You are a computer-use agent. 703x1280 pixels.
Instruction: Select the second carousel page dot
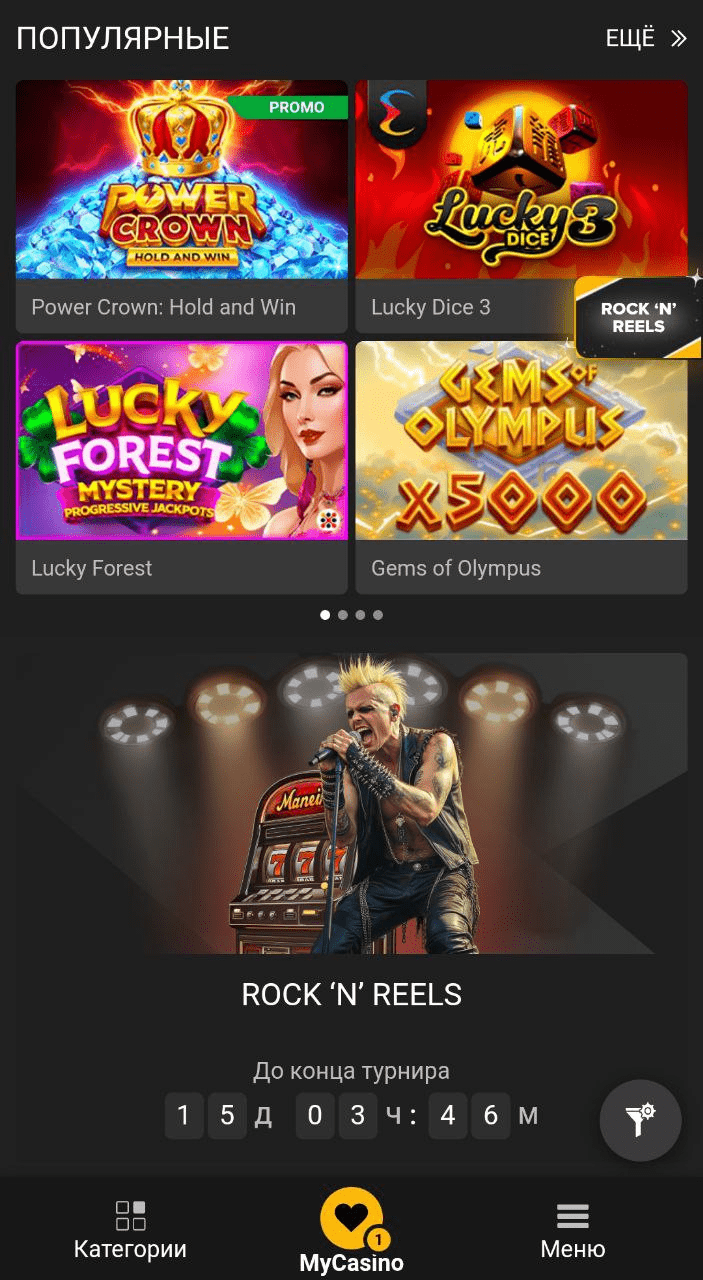(x=343, y=615)
